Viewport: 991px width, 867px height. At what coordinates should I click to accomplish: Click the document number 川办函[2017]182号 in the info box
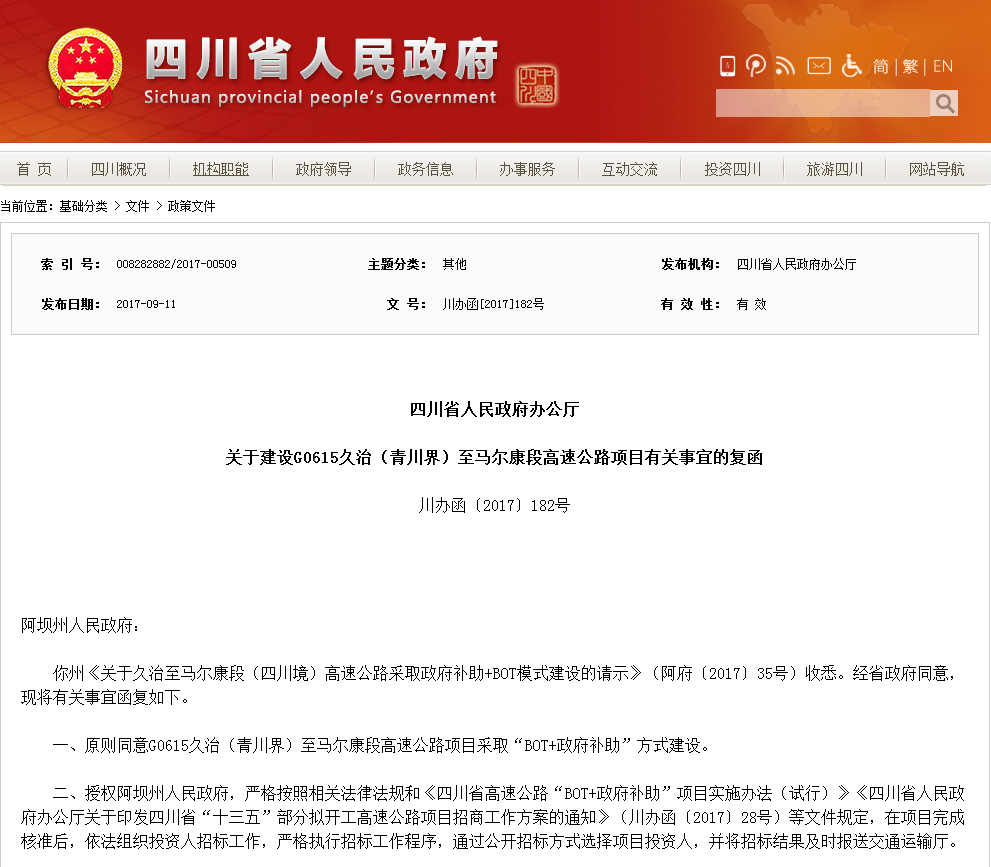point(493,304)
